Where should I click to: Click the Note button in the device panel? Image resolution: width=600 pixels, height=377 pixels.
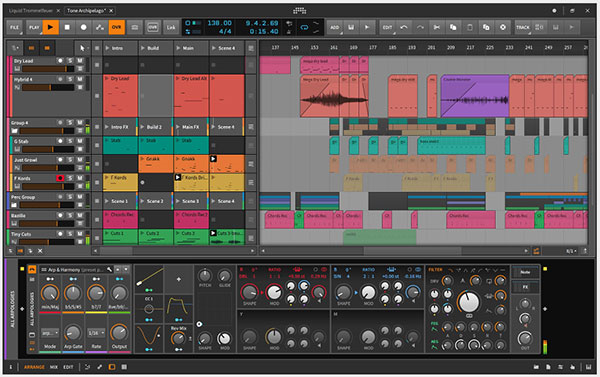[525, 272]
